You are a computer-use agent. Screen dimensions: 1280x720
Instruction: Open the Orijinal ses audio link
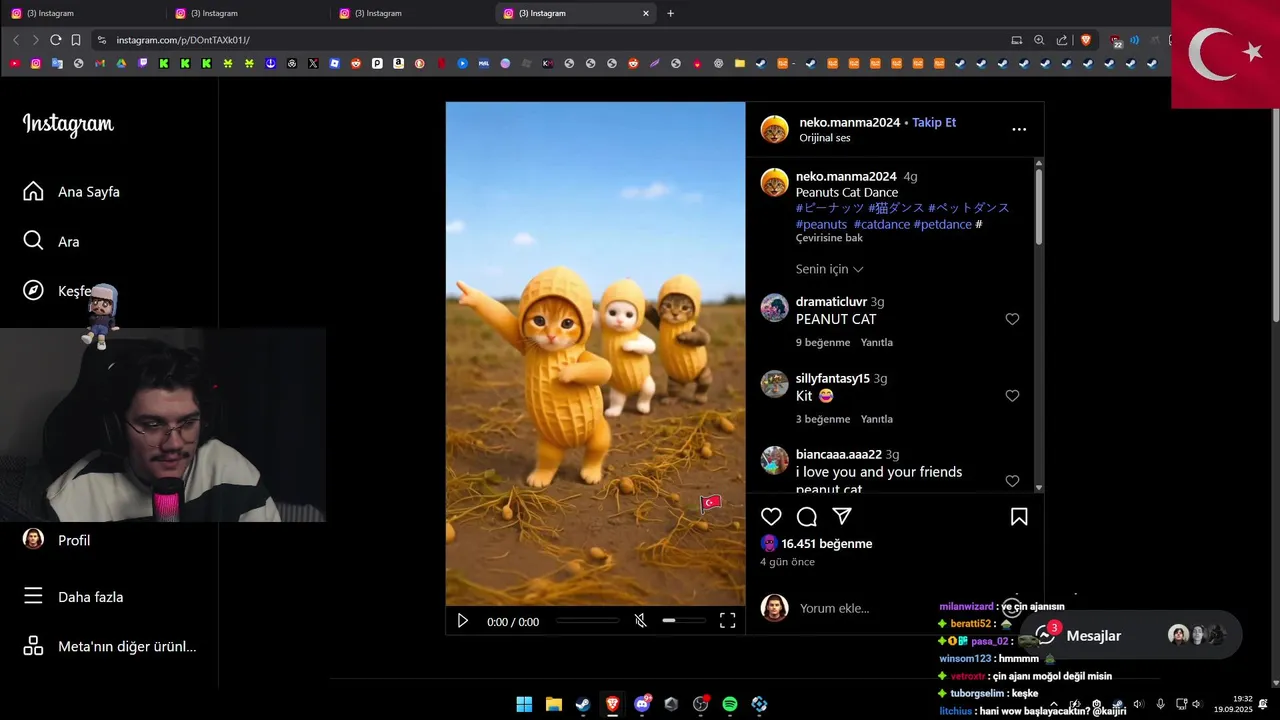pyautogui.click(x=824, y=138)
